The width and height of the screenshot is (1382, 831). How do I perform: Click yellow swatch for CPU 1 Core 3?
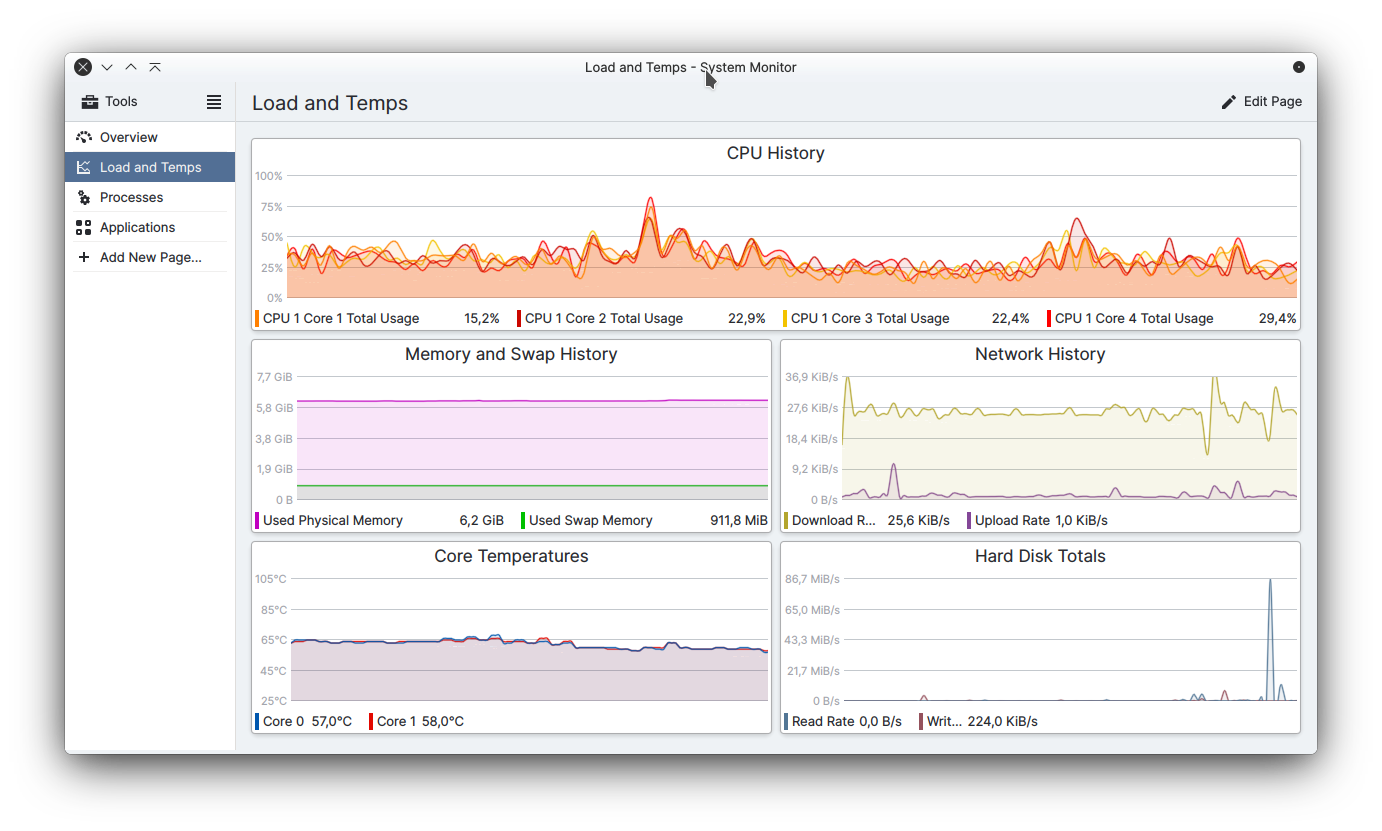point(785,318)
